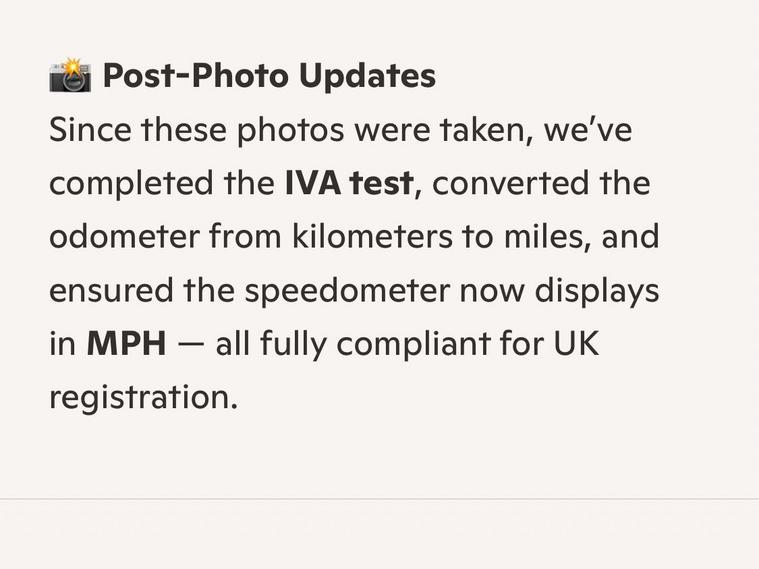Image resolution: width=759 pixels, height=569 pixels.
Task: Click the word 'Since' starting the paragraph
Action: 90,130
